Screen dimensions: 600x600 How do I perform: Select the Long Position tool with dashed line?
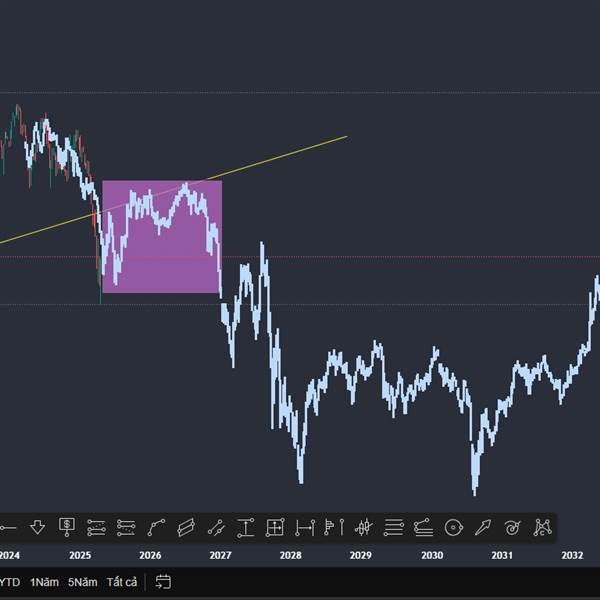(x=96, y=528)
